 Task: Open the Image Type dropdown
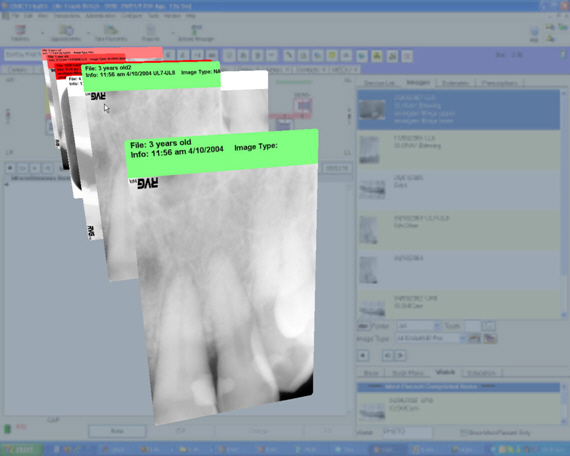pos(430,338)
